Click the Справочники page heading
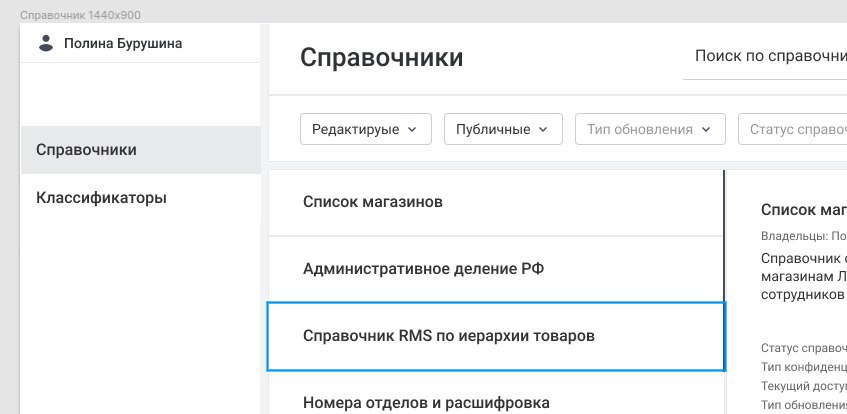 (x=381, y=57)
